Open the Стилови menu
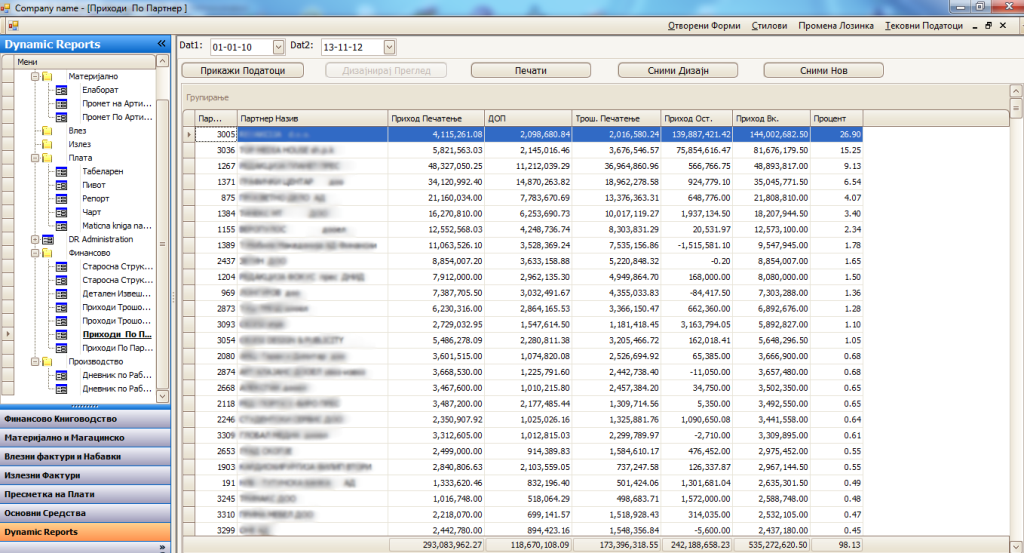This screenshot has width=1024, height=553. (769, 26)
